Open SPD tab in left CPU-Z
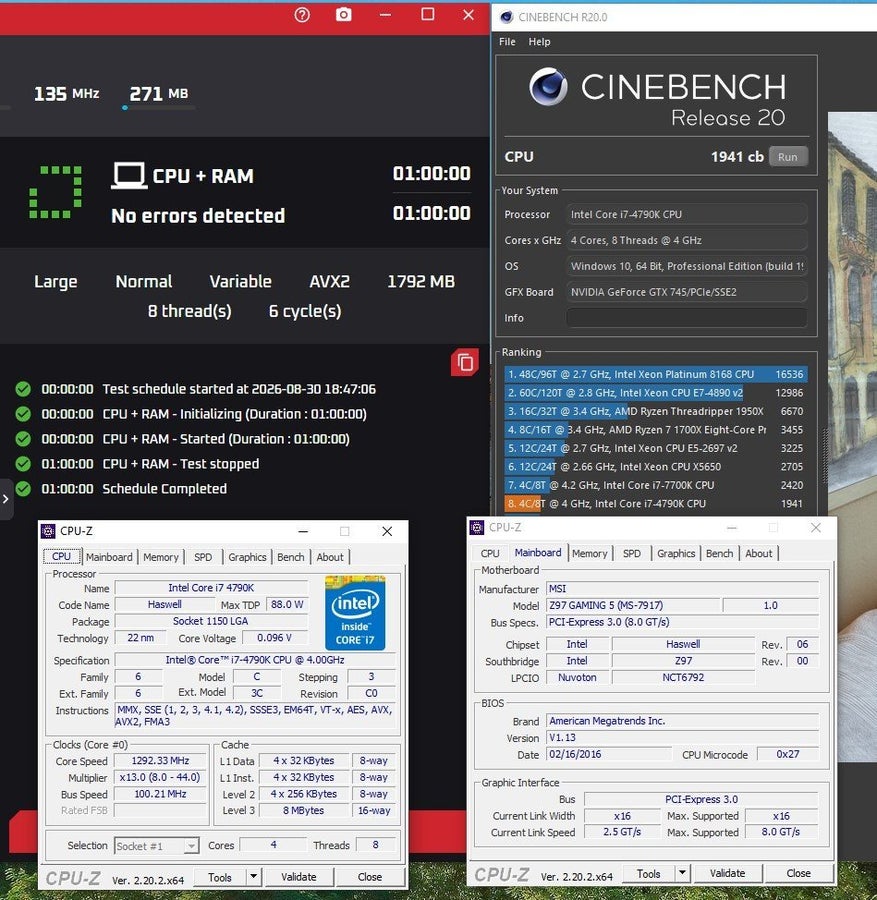The height and width of the screenshot is (900, 877). (x=203, y=557)
